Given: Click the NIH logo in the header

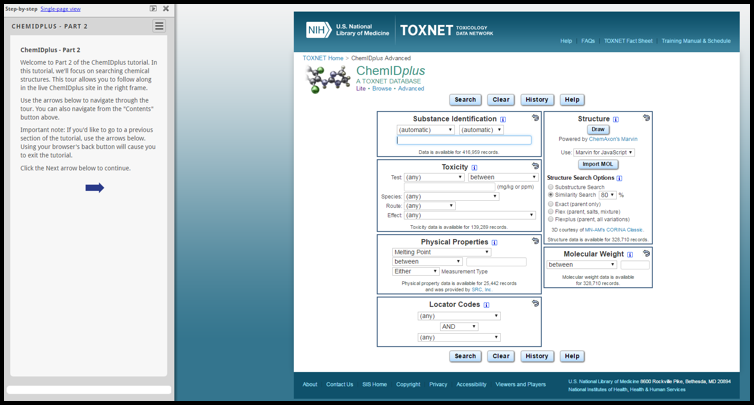Looking at the screenshot, I should click(319, 30).
